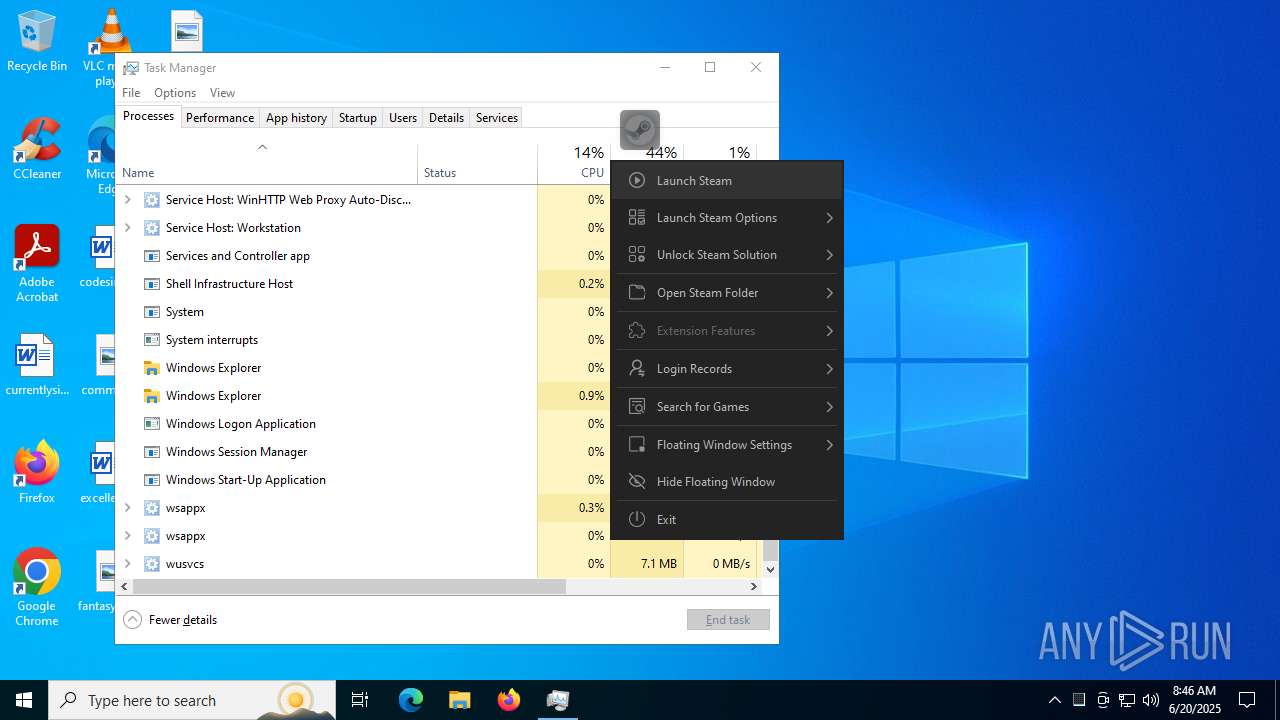
Task: Sort processes by CPU column
Action: click(x=573, y=163)
